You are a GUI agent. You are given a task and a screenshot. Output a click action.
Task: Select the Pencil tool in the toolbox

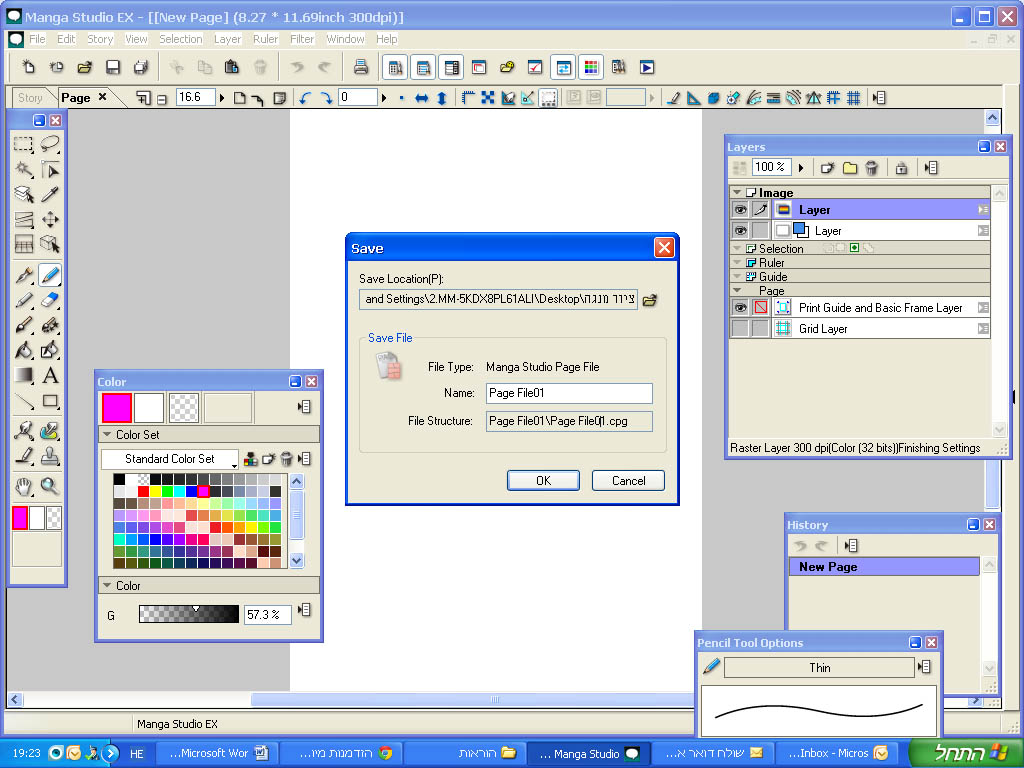click(x=50, y=275)
